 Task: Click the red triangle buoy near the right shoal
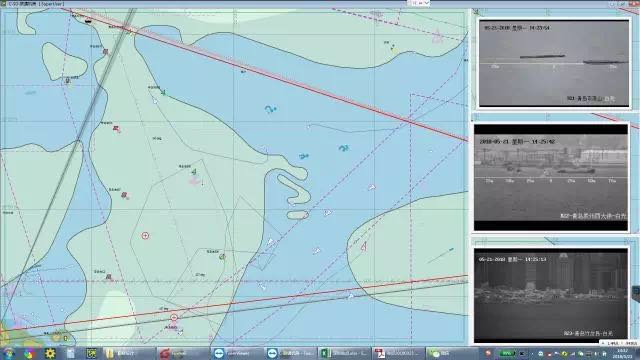click(364, 246)
